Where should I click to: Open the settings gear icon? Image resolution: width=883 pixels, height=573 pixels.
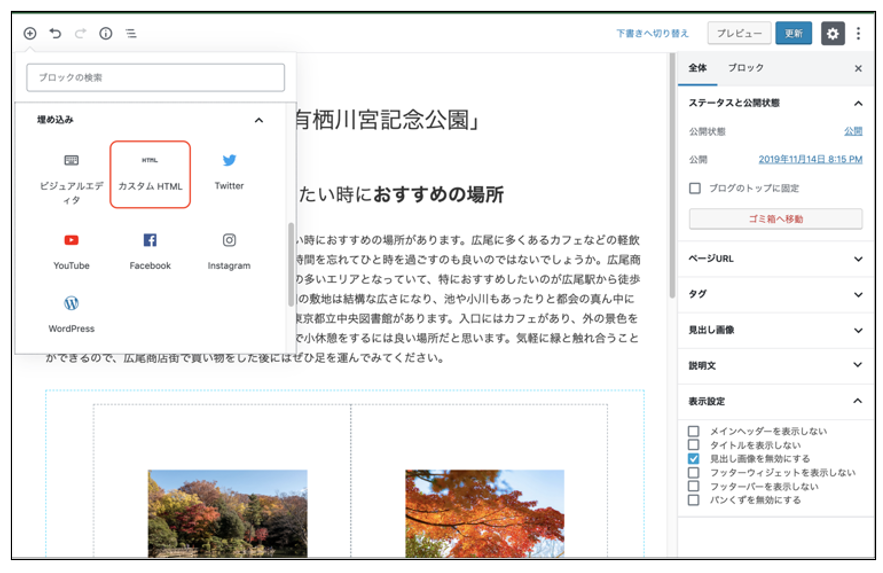click(x=832, y=33)
